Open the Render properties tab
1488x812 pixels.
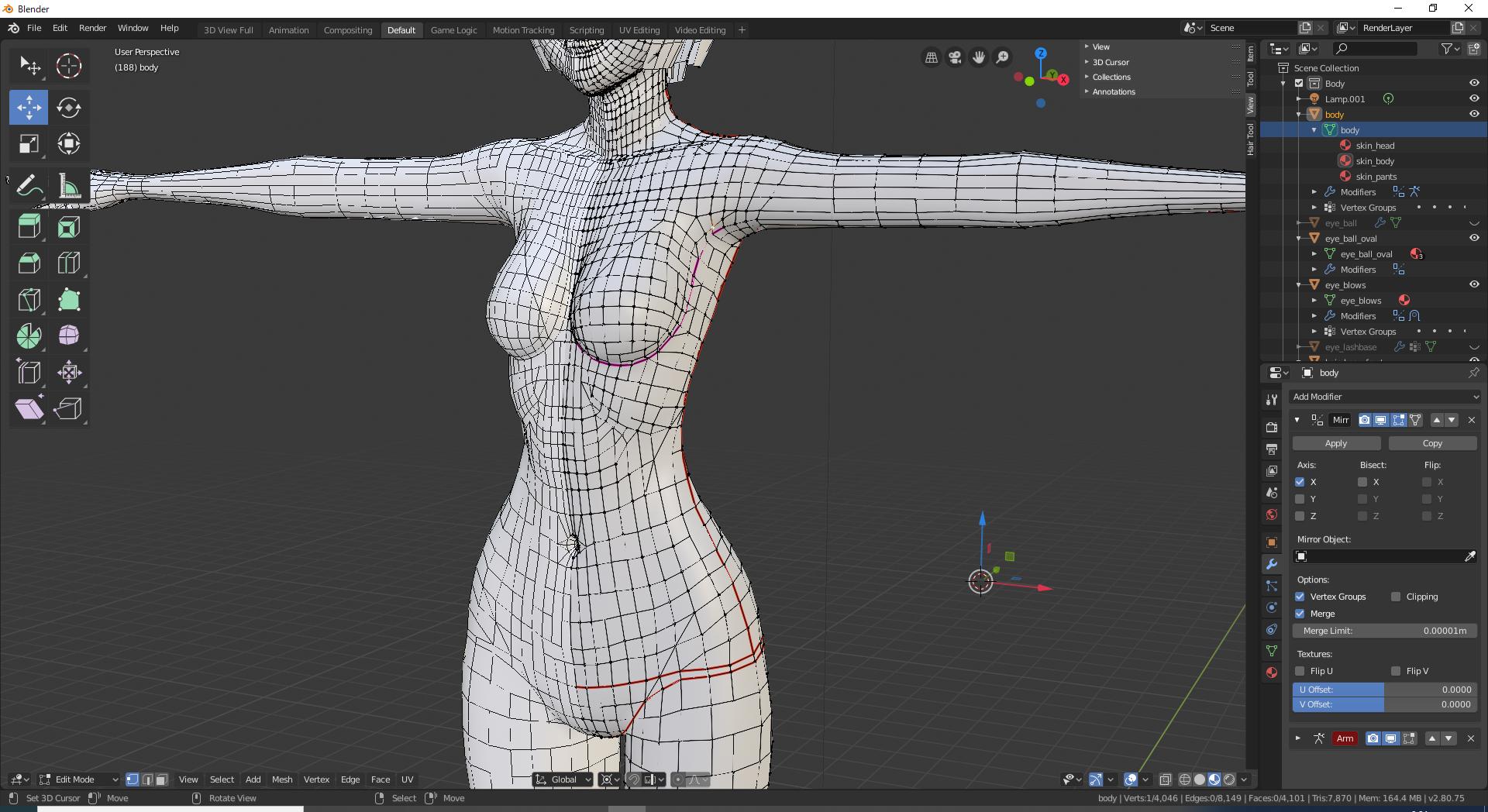[x=1271, y=427]
